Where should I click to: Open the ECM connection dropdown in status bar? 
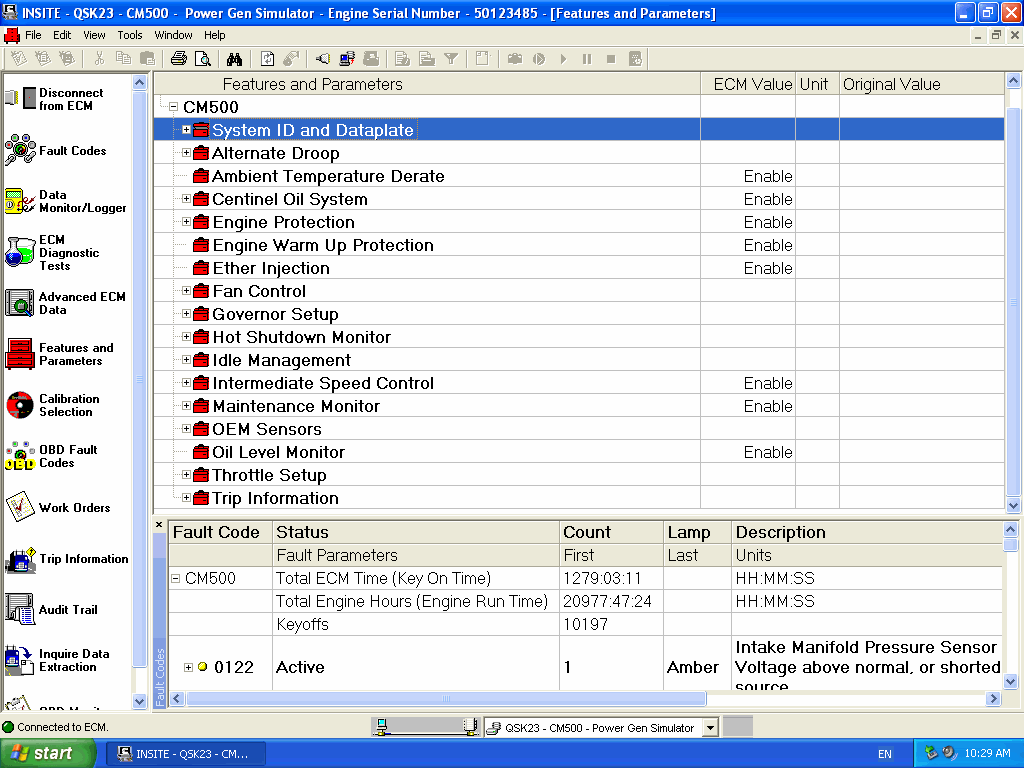[x=710, y=728]
